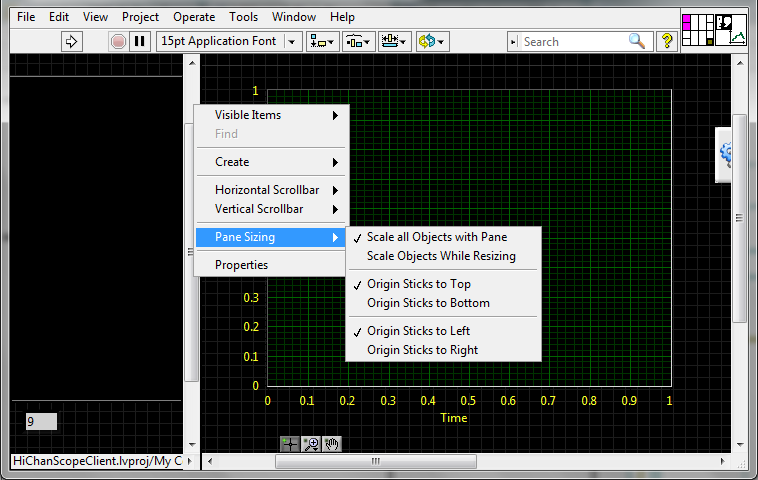The width and height of the screenshot is (758, 480).
Task: Open the Tools menu
Action: (x=243, y=17)
